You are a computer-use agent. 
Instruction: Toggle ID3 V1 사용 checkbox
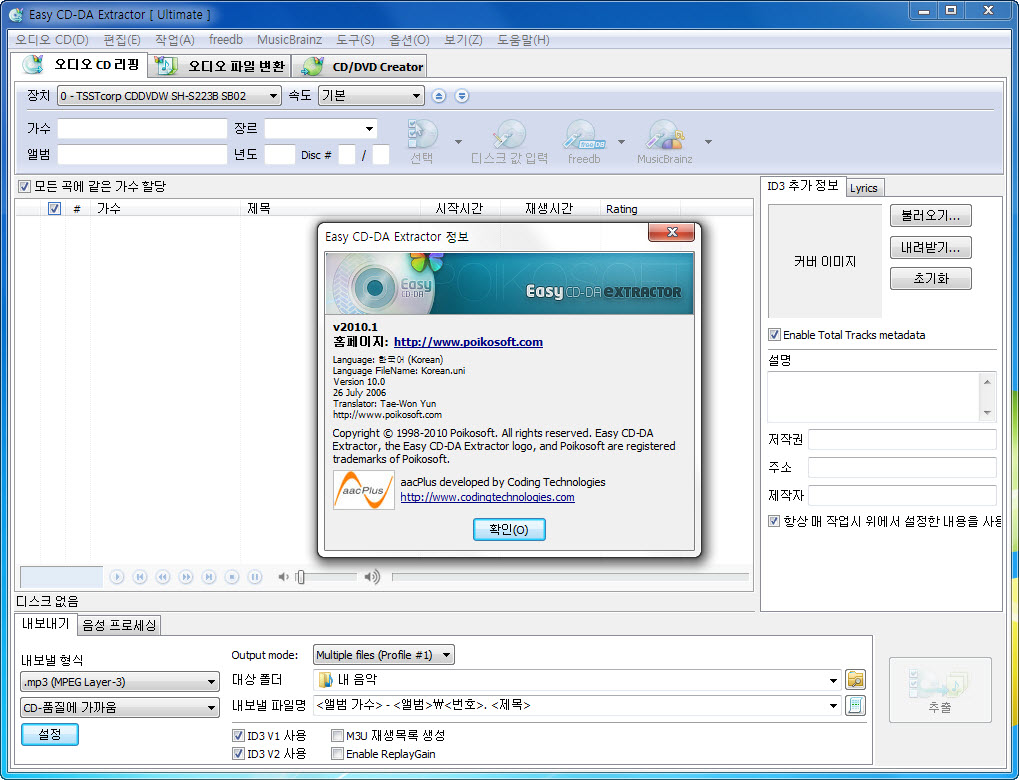point(239,736)
